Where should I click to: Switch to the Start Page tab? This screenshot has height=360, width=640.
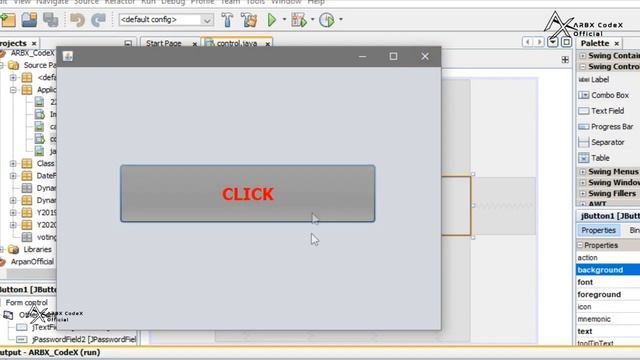coord(164,43)
